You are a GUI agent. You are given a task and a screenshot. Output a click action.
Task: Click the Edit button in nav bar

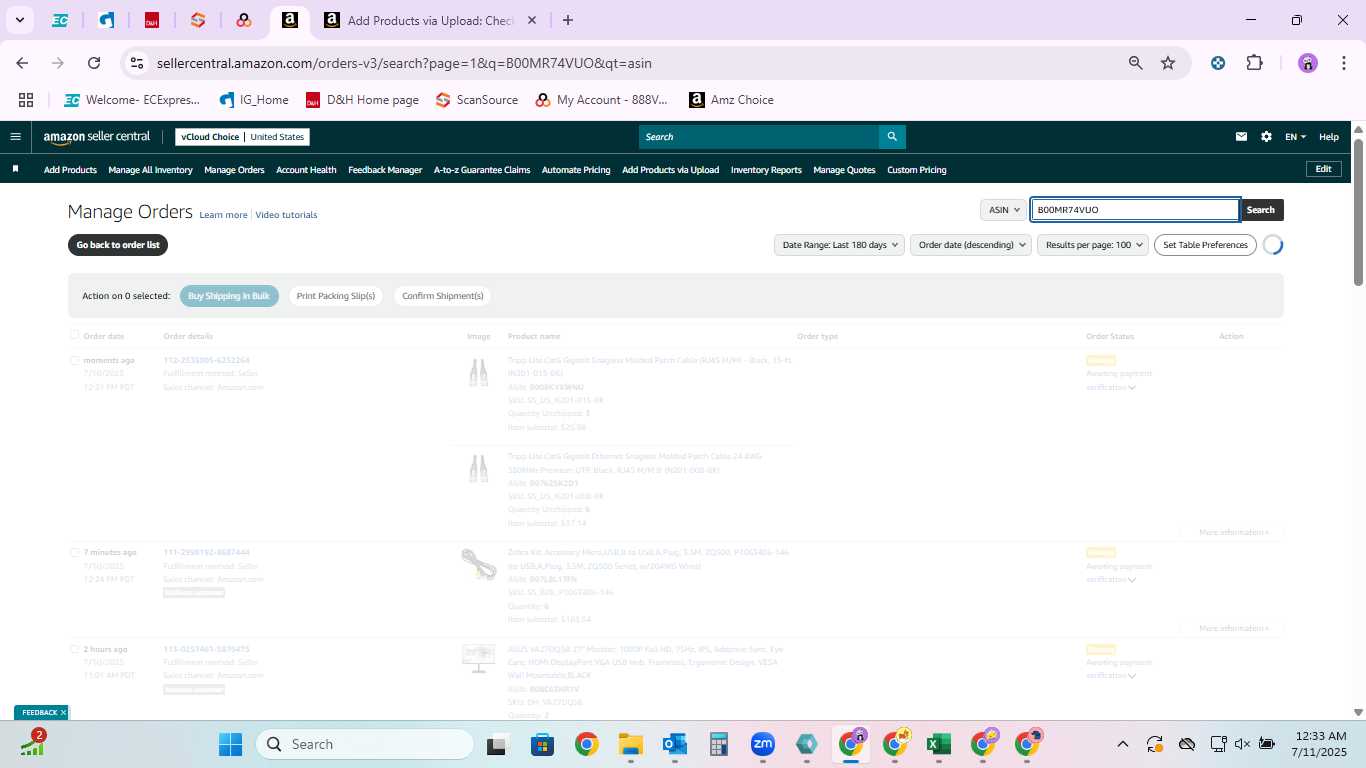point(1323,169)
